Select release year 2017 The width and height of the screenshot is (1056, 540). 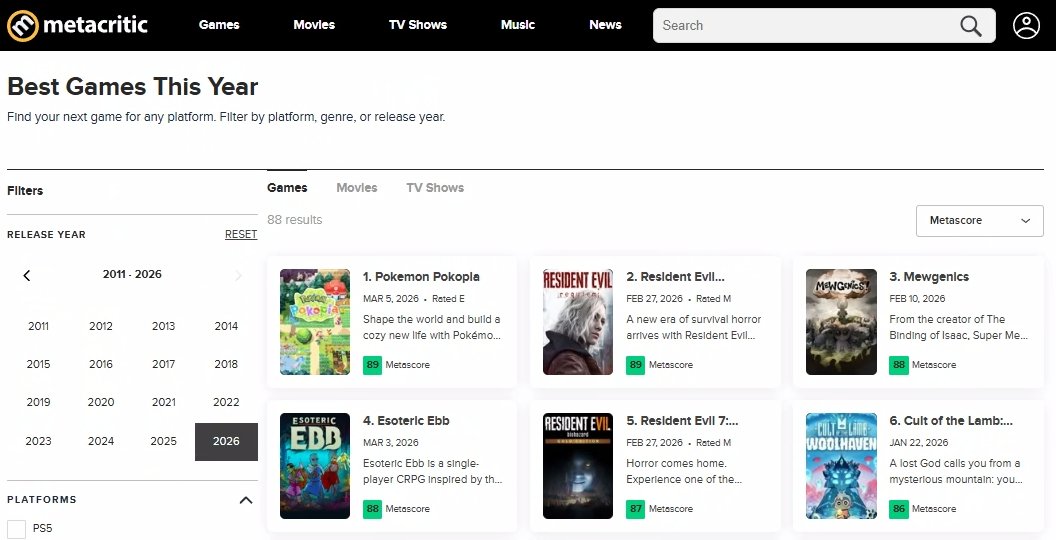click(164, 364)
